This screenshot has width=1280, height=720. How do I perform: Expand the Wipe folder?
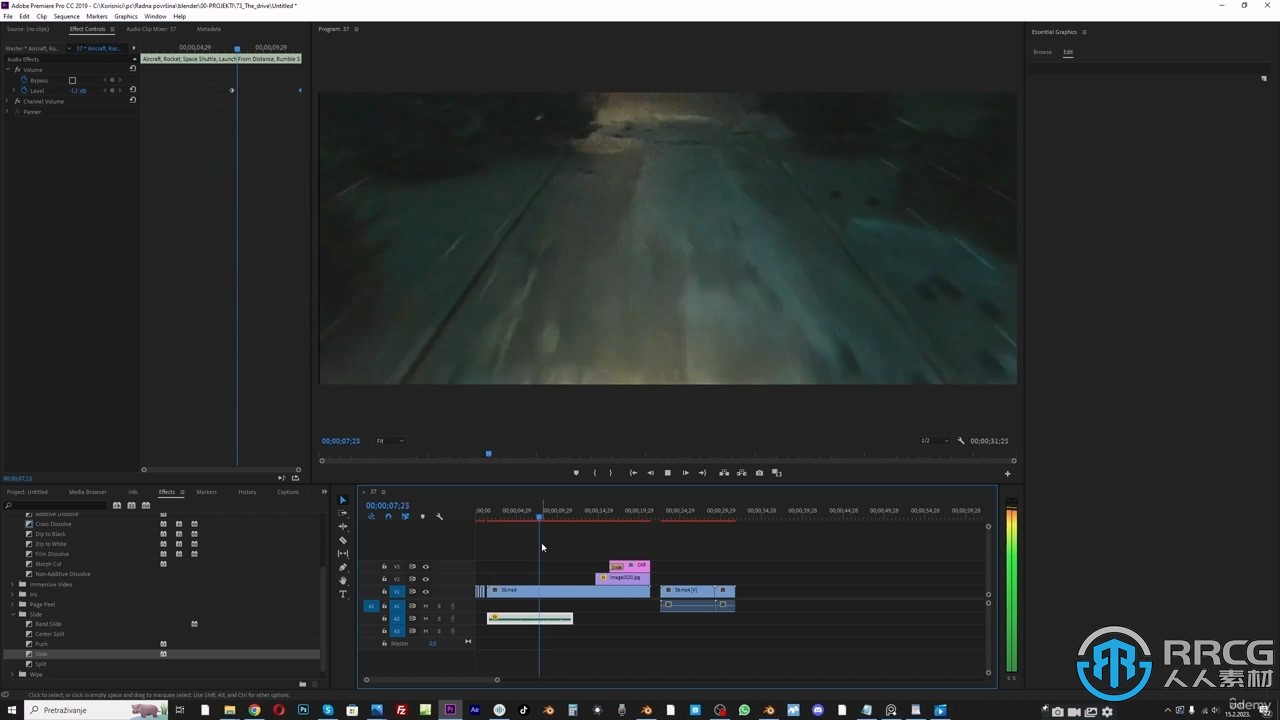click(13, 674)
